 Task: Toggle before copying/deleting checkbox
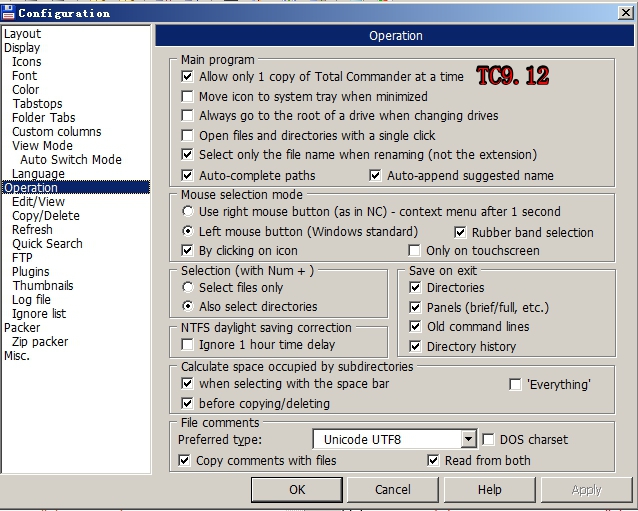pos(187,403)
